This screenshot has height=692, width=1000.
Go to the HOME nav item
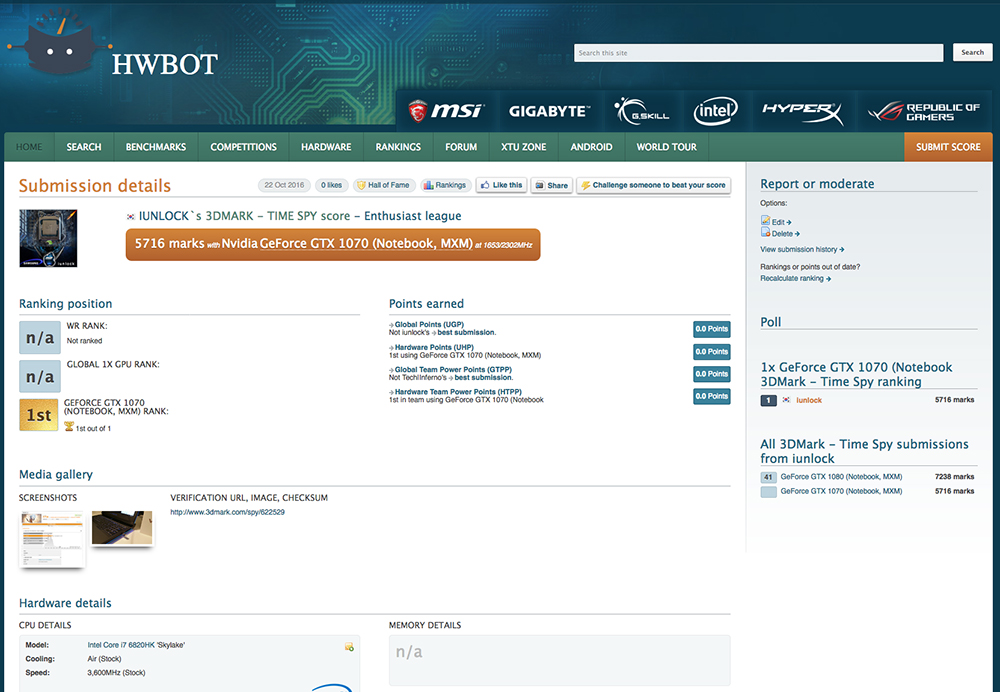[29, 147]
